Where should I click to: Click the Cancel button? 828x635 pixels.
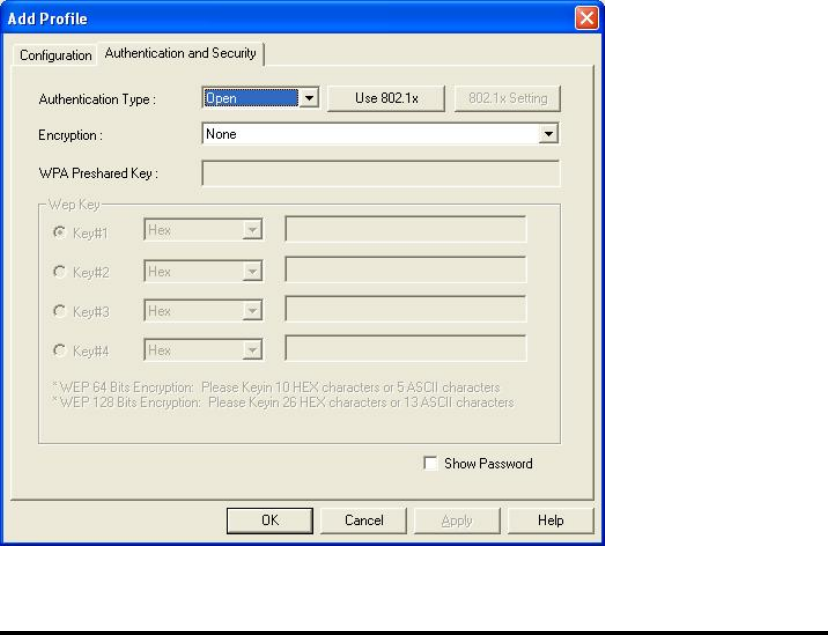tap(364, 521)
